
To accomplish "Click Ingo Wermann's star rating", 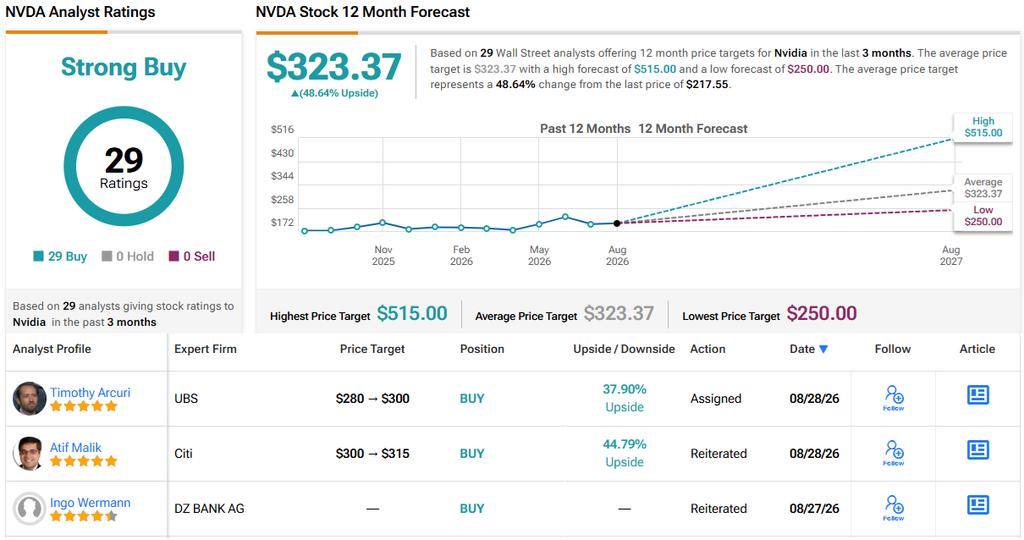I will (84, 516).
